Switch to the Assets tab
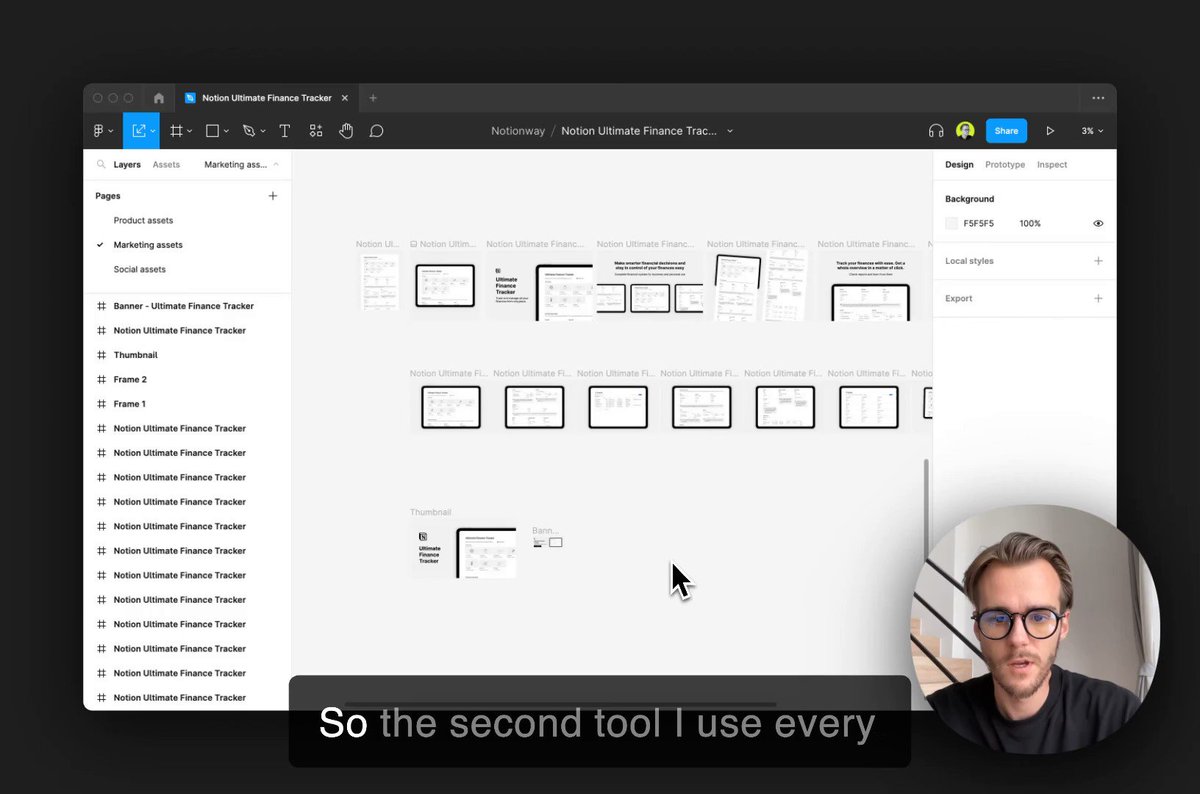 (166, 165)
